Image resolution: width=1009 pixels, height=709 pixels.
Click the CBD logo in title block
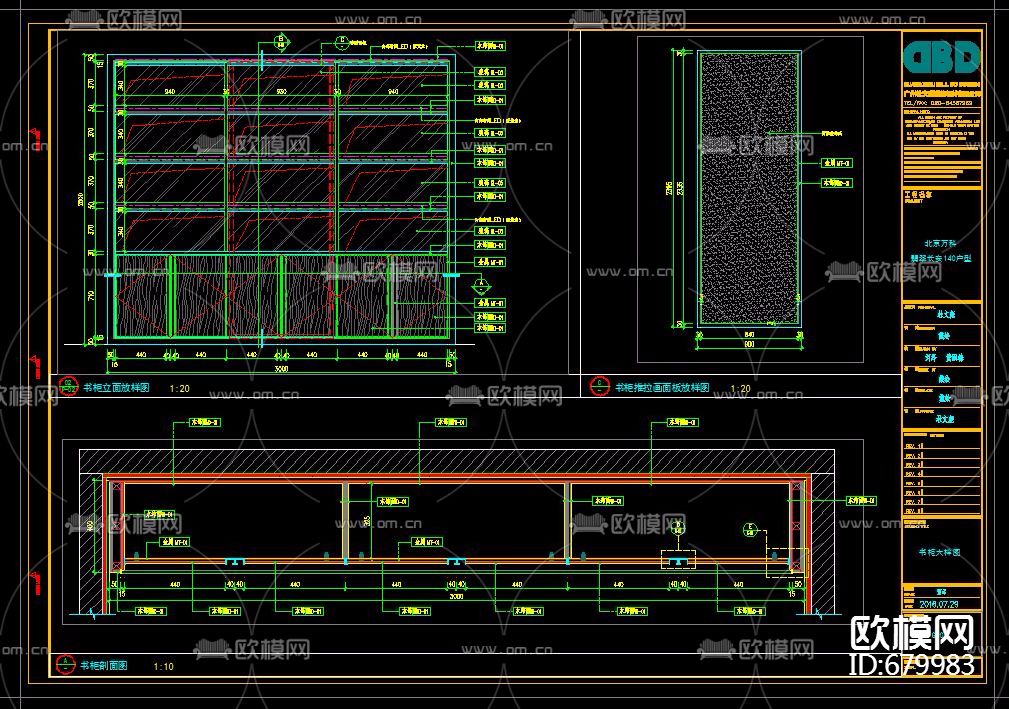pos(941,57)
